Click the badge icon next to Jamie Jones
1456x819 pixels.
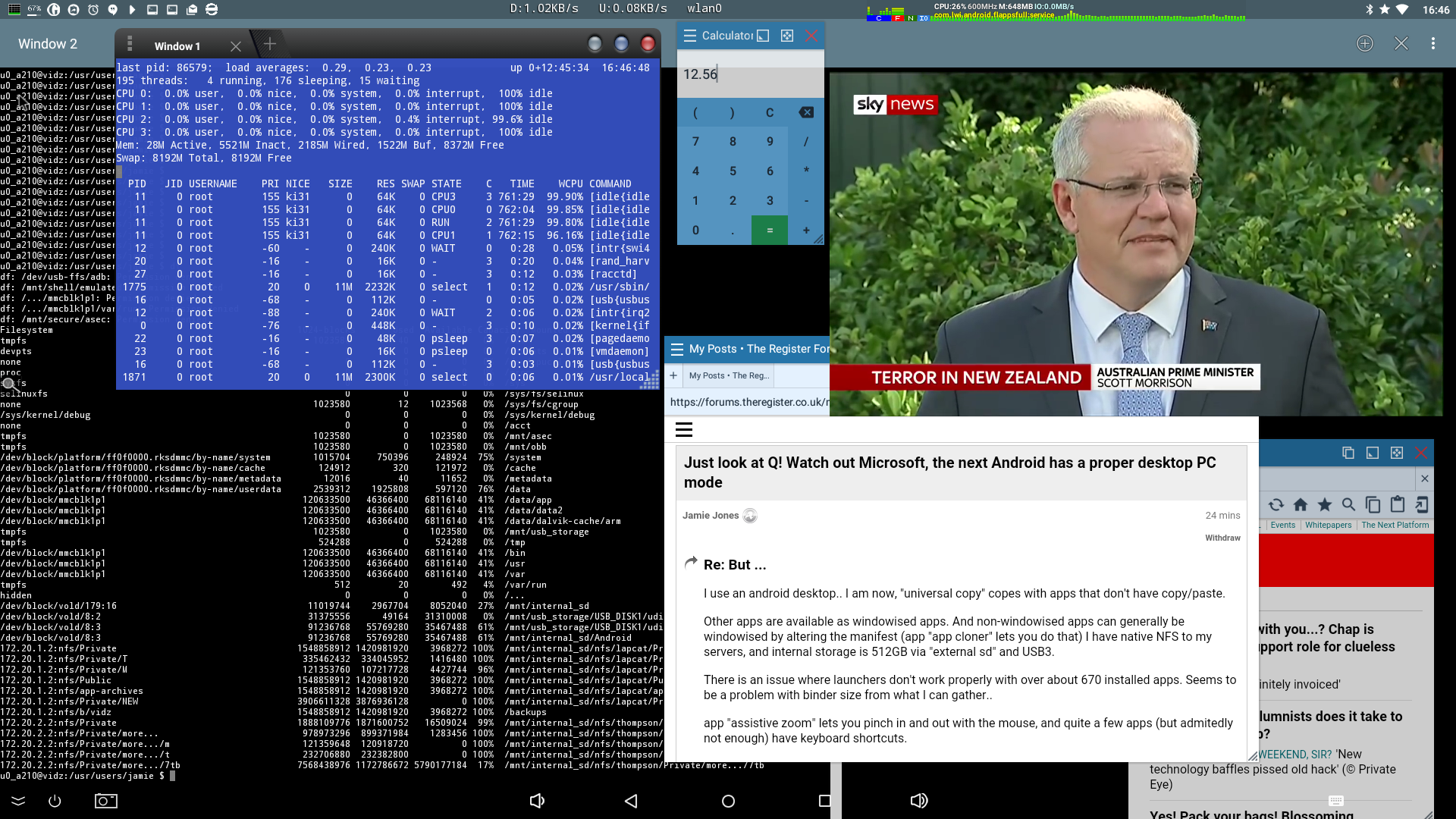pyautogui.click(x=750, y=516)
